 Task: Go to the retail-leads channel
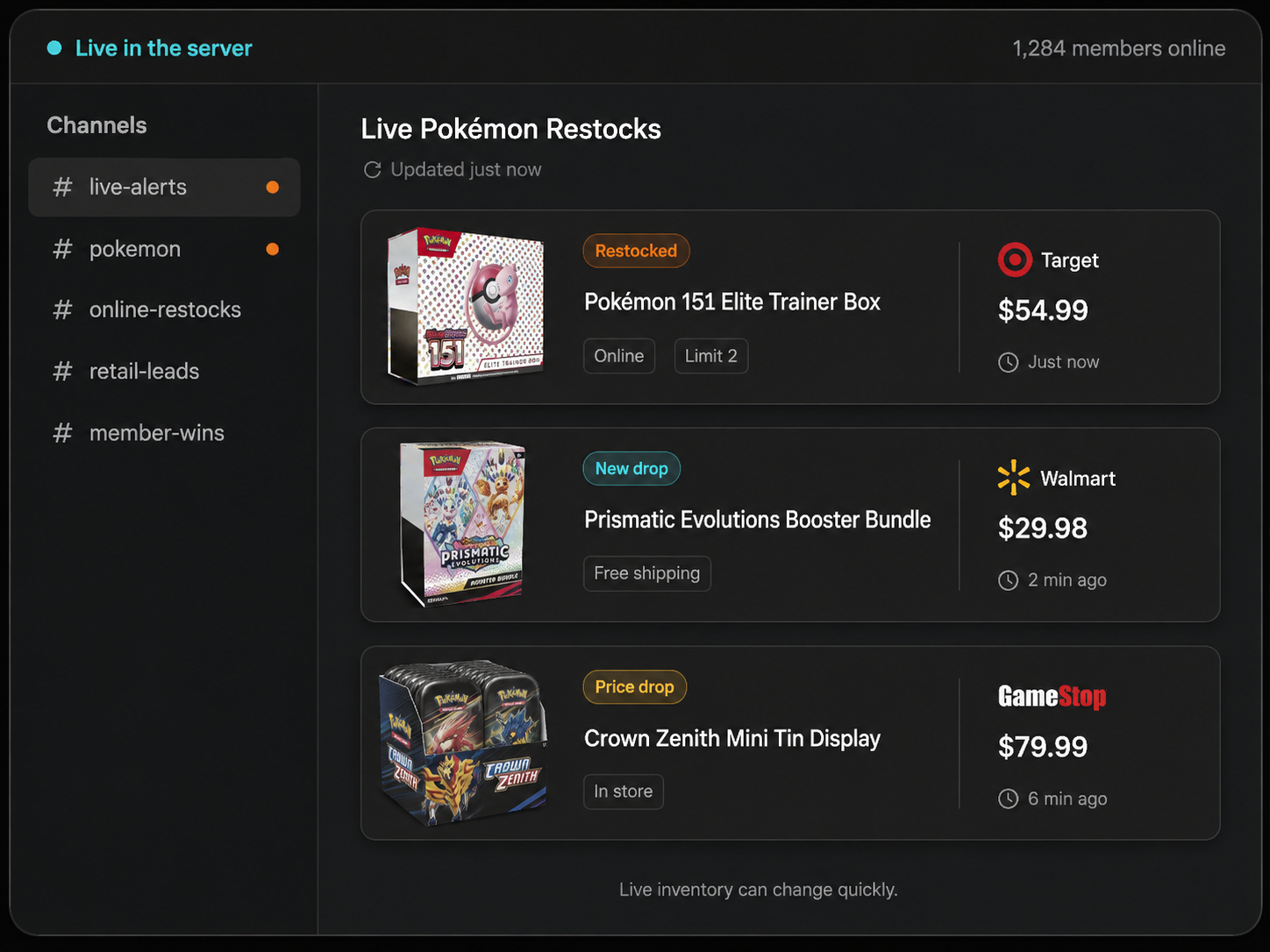tap(164, 371)
